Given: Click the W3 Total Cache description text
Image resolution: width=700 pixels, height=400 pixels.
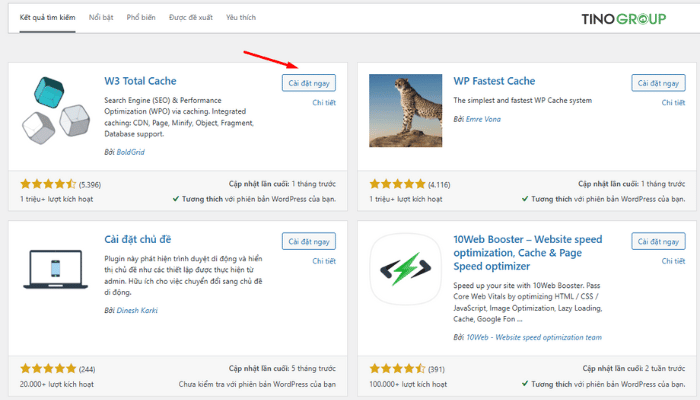Looking at the screenshot, I should (179, 117).
